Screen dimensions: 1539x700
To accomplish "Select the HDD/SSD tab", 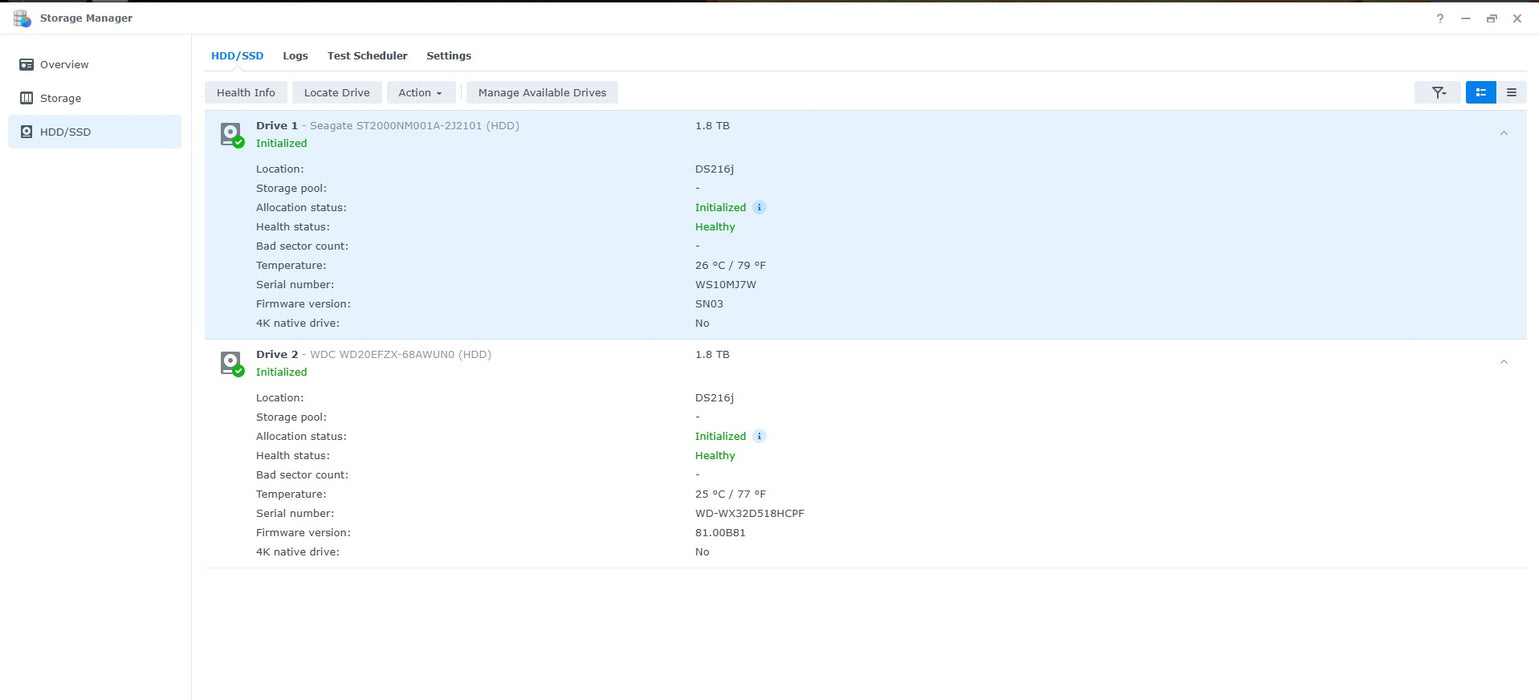I will tap(237, 56).
